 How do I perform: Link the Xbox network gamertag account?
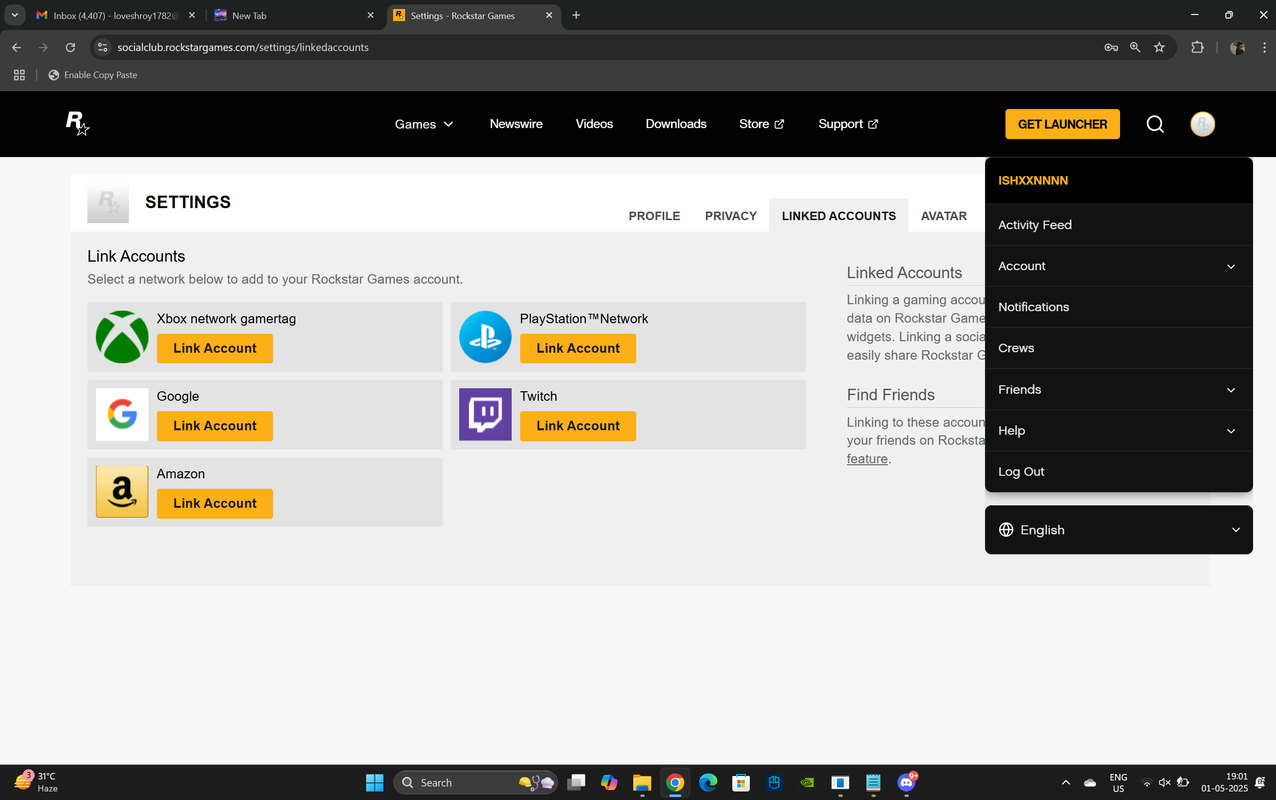click(215, 348)
